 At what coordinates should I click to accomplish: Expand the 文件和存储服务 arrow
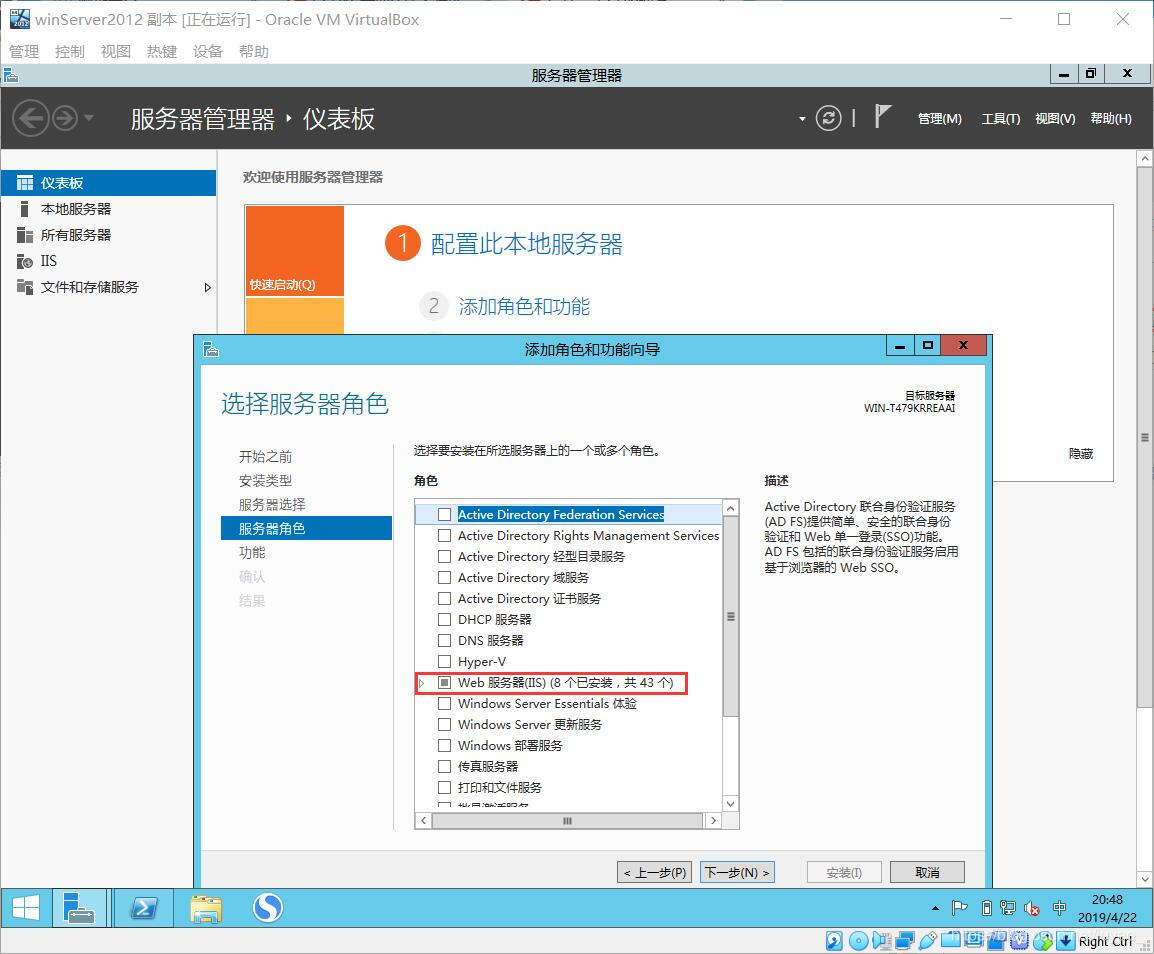(x=208, y=288)
